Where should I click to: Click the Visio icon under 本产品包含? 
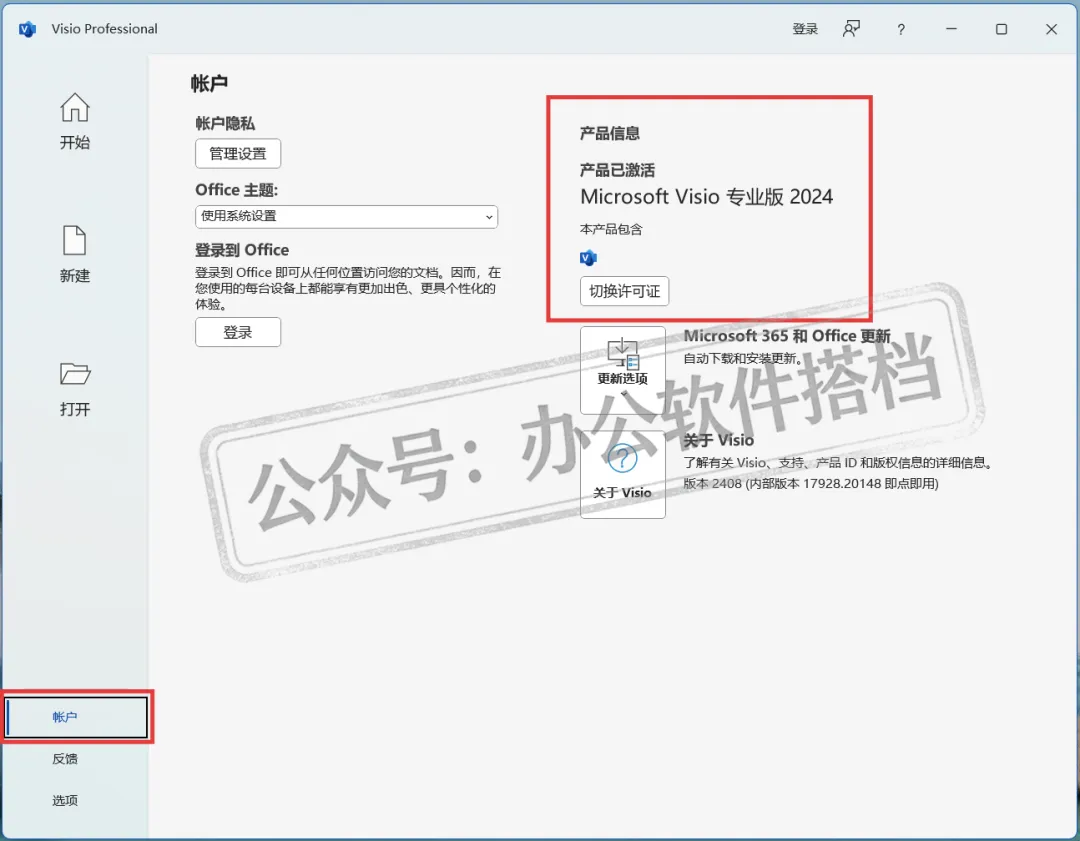588,258
